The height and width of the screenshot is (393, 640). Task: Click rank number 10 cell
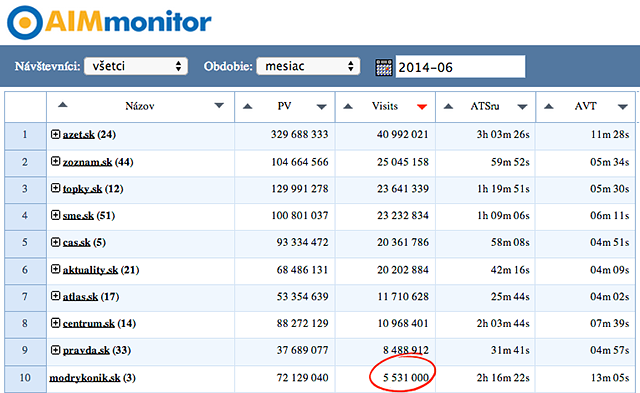click(25, 379)
